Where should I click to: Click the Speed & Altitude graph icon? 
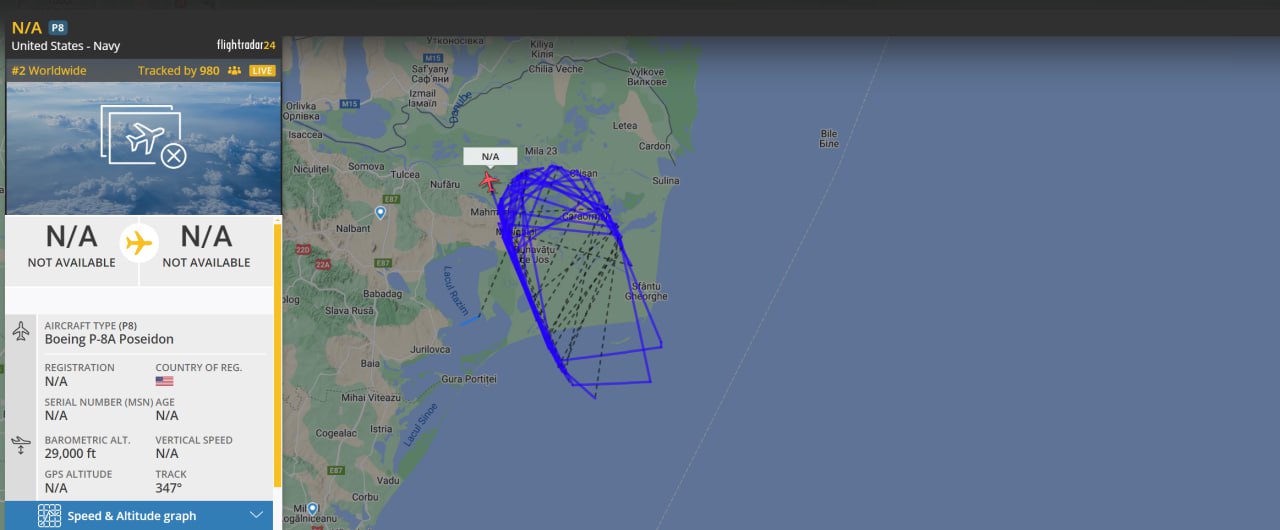click(x=49, y=516)
